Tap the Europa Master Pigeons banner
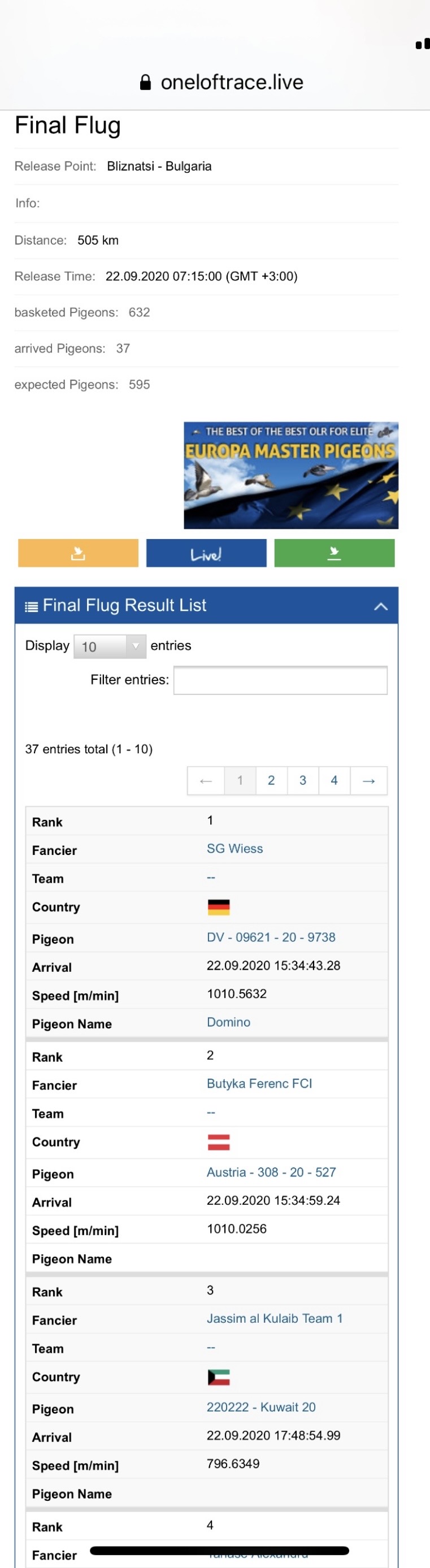Image resolution: width=430 pixels, height=1568 pixels. tap(291, 475)
